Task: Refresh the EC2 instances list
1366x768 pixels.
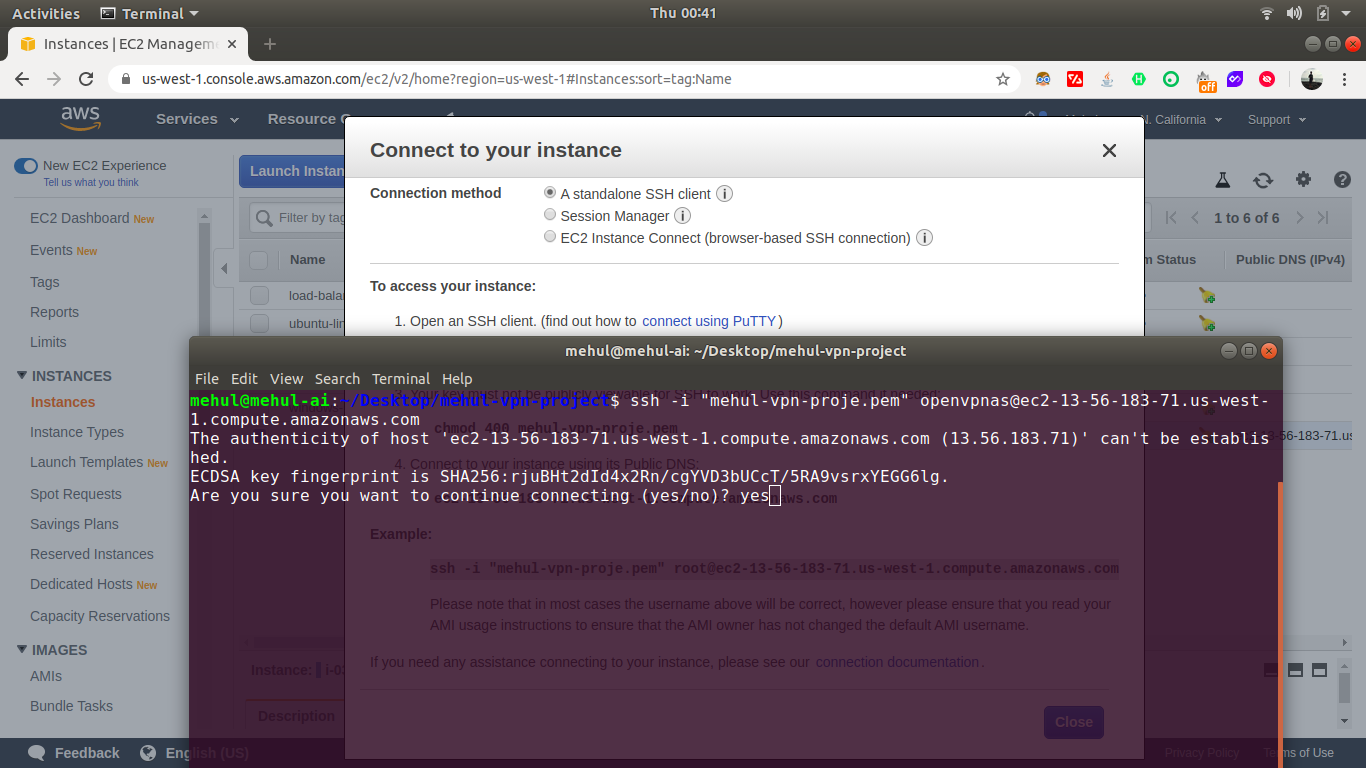Action: click(1263, 180)
